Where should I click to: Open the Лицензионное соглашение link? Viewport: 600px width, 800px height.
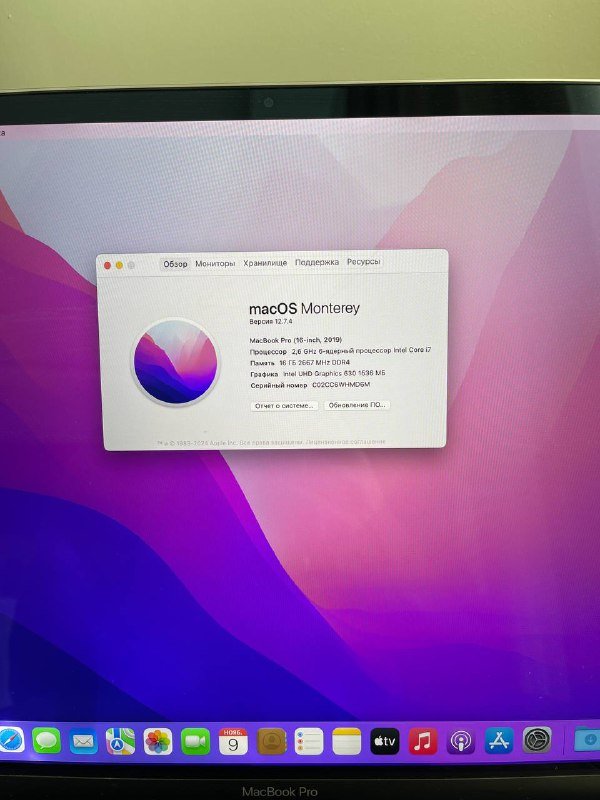click(x=345, y=442)
